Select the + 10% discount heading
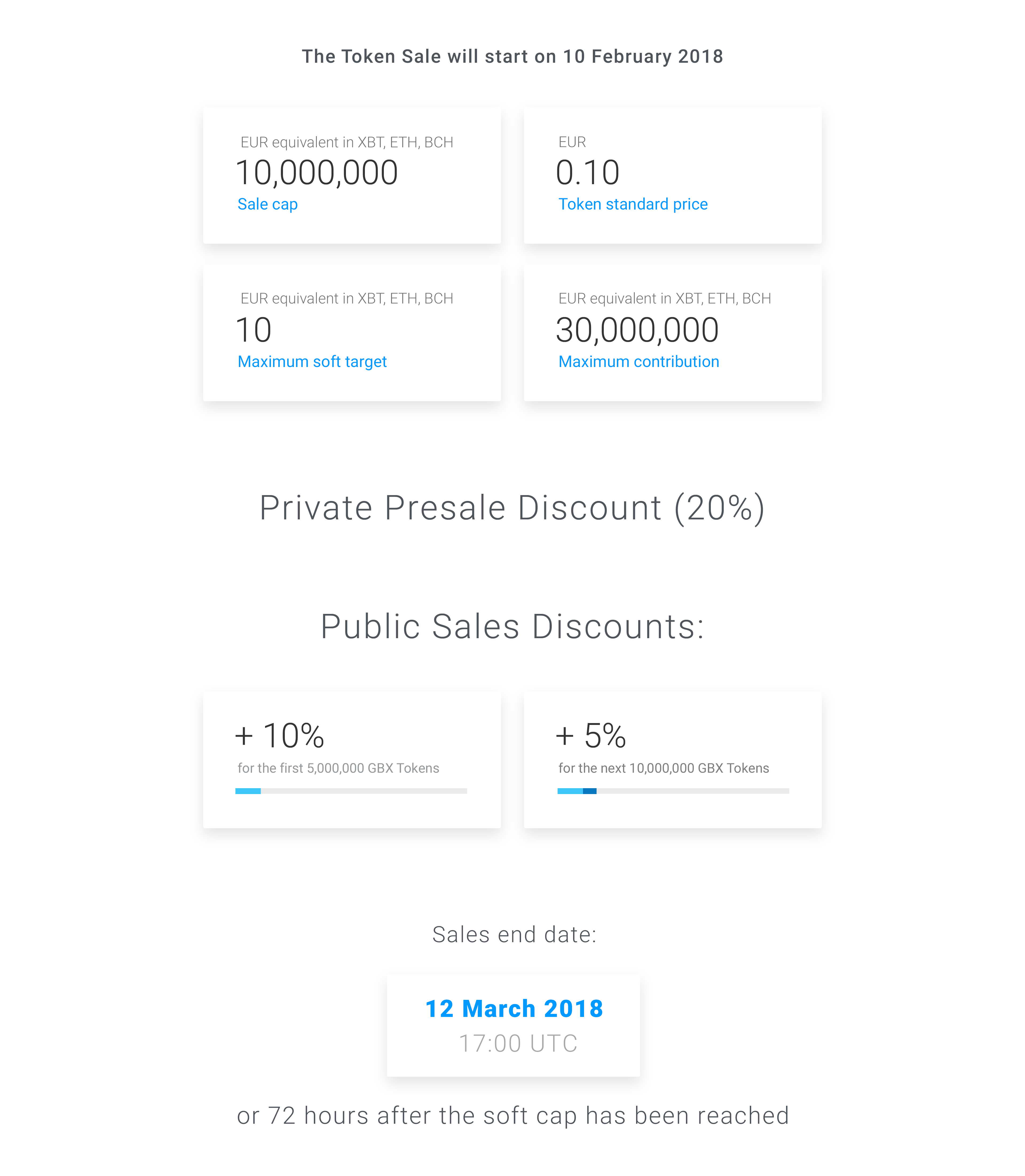This screenshot has height=1176, width=1025. coord(279,736)
